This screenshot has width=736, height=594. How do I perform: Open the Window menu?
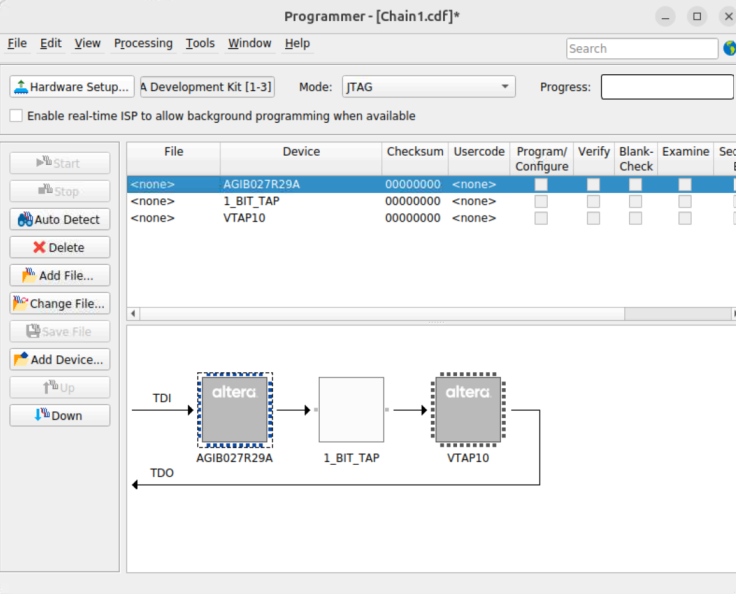point(250,43)
